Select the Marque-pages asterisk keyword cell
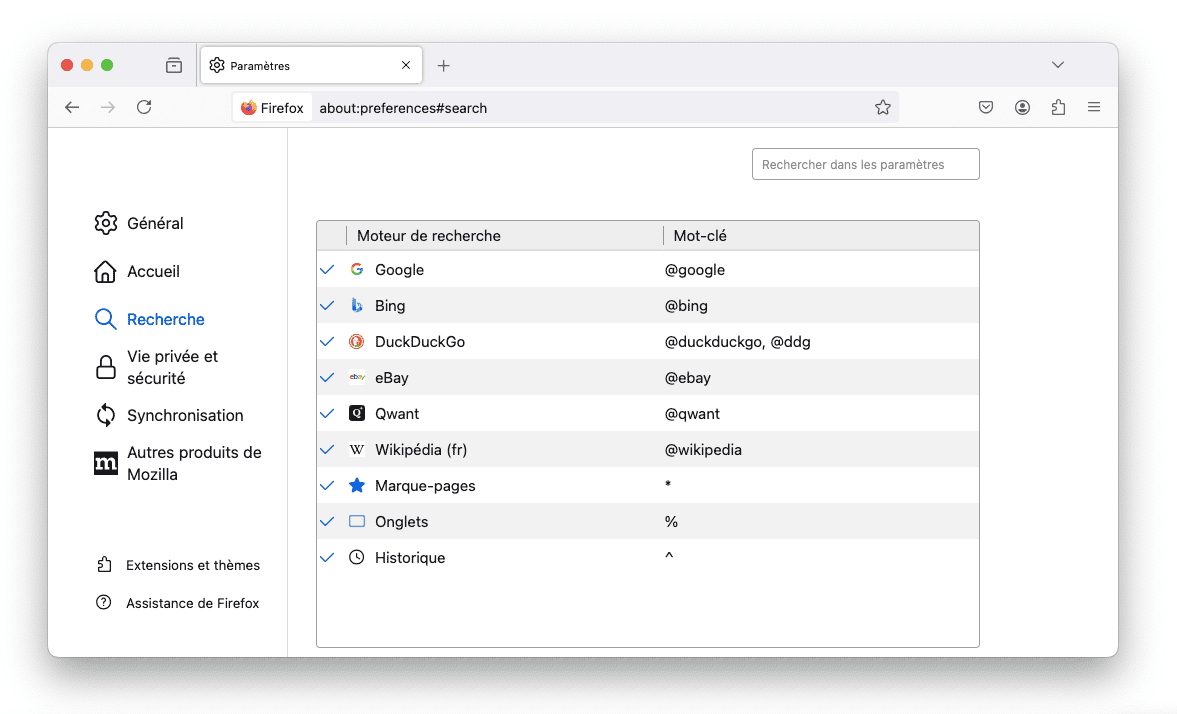 (668, 484)
